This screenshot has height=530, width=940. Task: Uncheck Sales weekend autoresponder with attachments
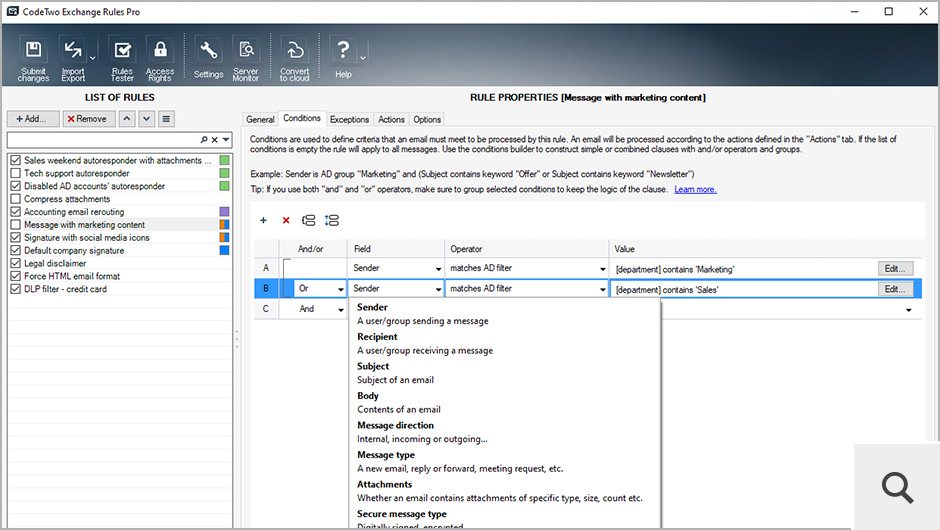16,160
